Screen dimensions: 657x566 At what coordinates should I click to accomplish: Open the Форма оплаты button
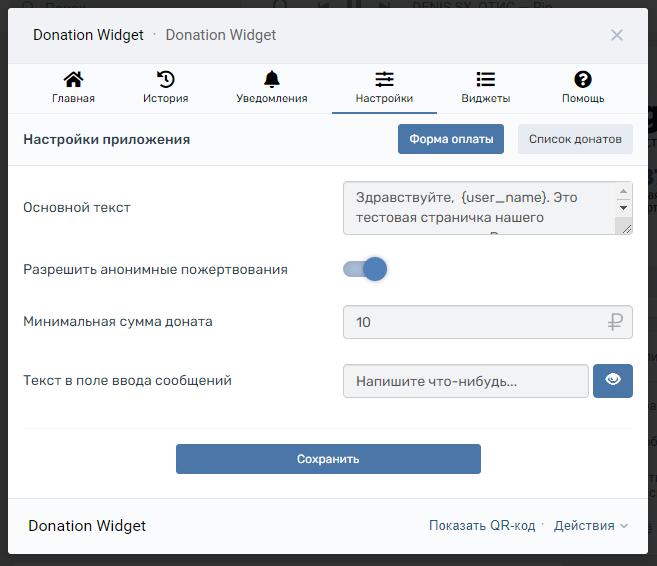(450, 139)
